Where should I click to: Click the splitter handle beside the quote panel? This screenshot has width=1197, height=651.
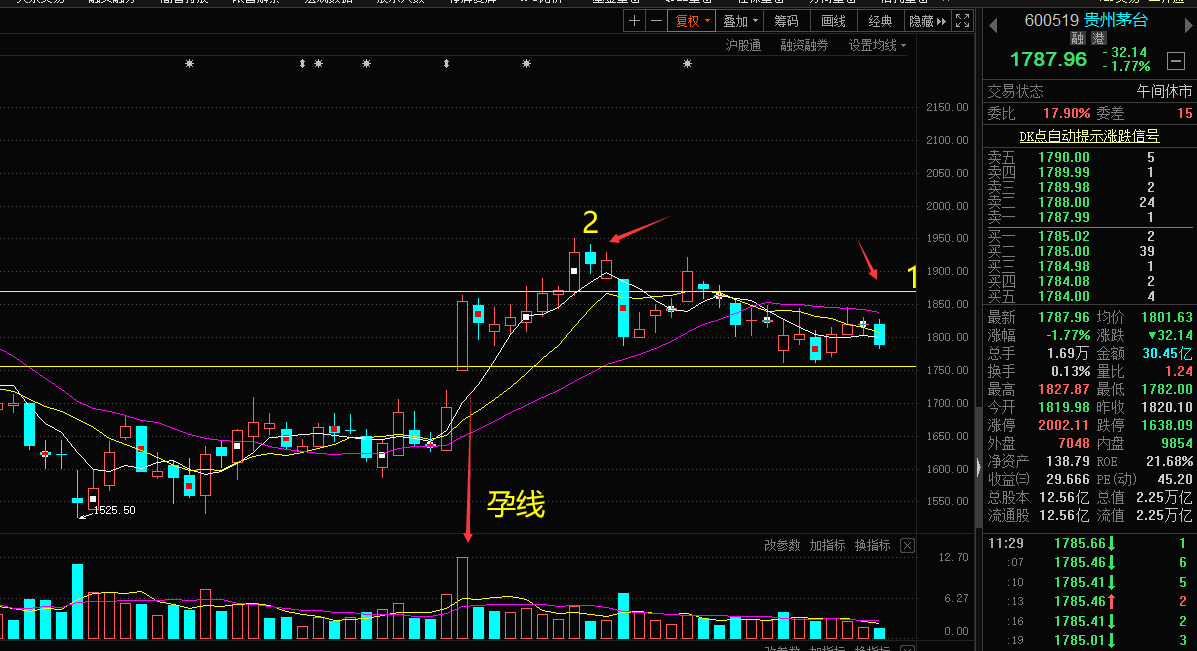tap(979, 467)
